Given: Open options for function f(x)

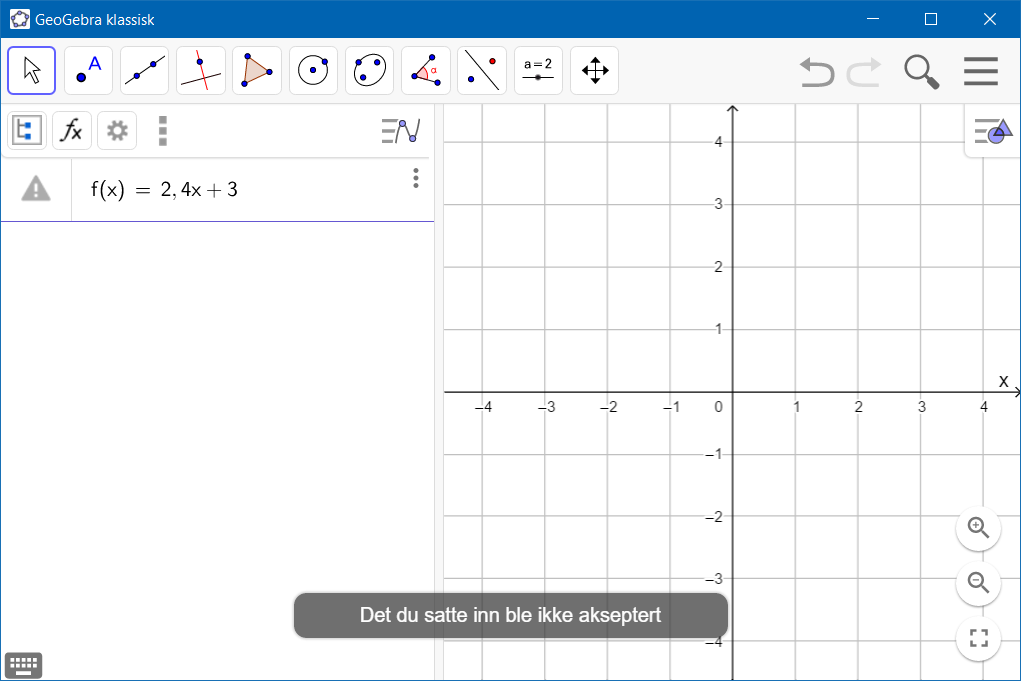Looking at the screenshot, I should pos(416,178).
